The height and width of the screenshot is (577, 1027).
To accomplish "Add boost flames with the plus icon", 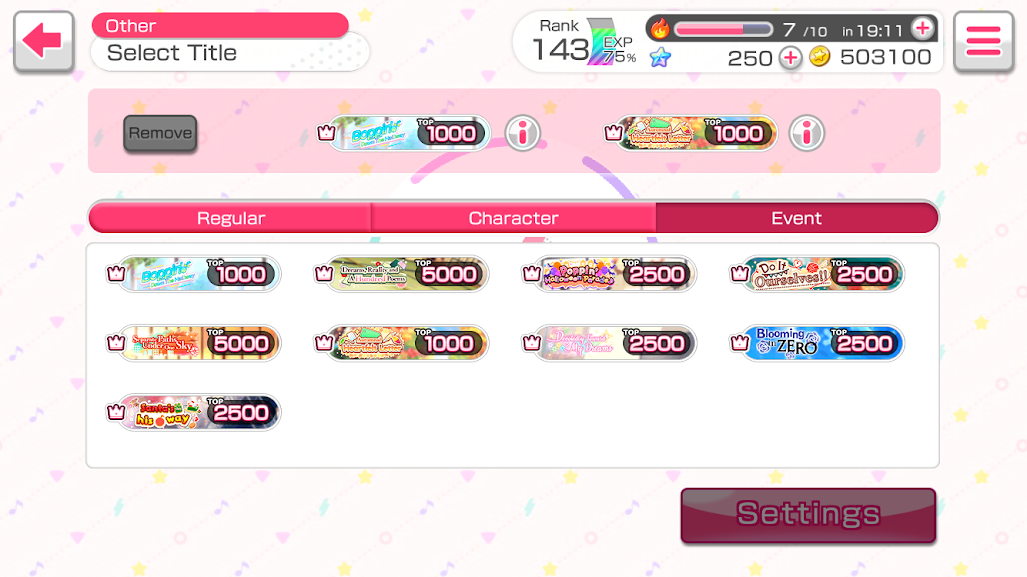I will click(923, 29).
